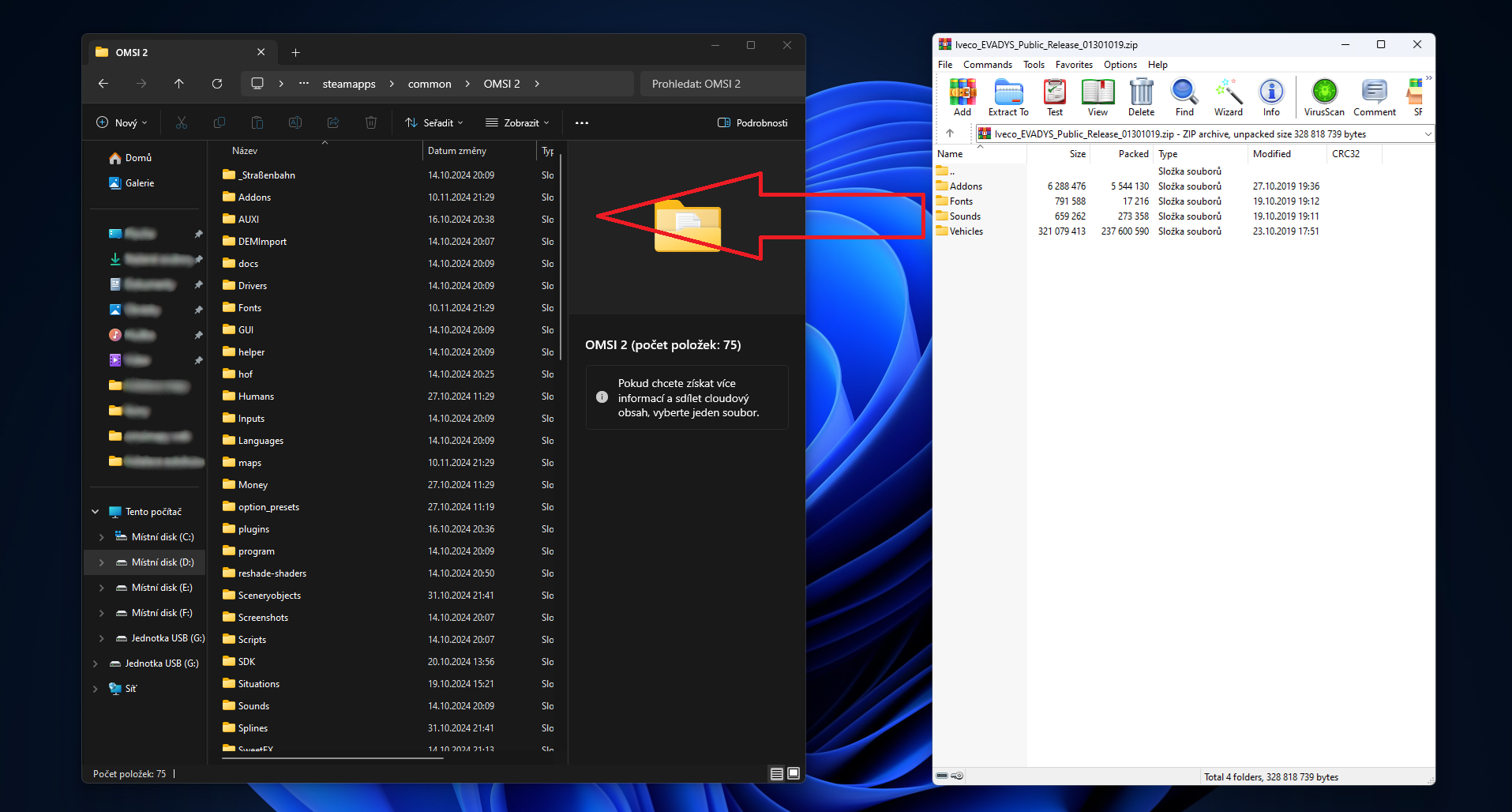Go forward in OMSI 2 Explorer window
This screenshot has height=812, width=1512.
pos(141,84)
